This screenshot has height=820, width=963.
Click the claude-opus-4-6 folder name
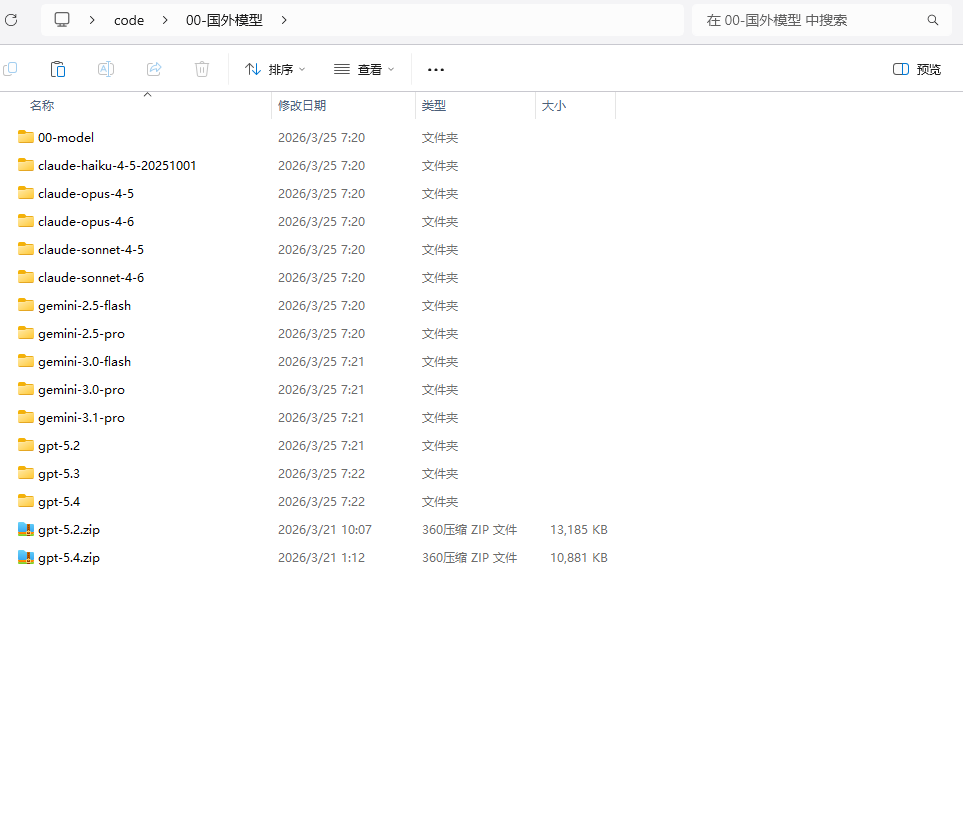86,222
